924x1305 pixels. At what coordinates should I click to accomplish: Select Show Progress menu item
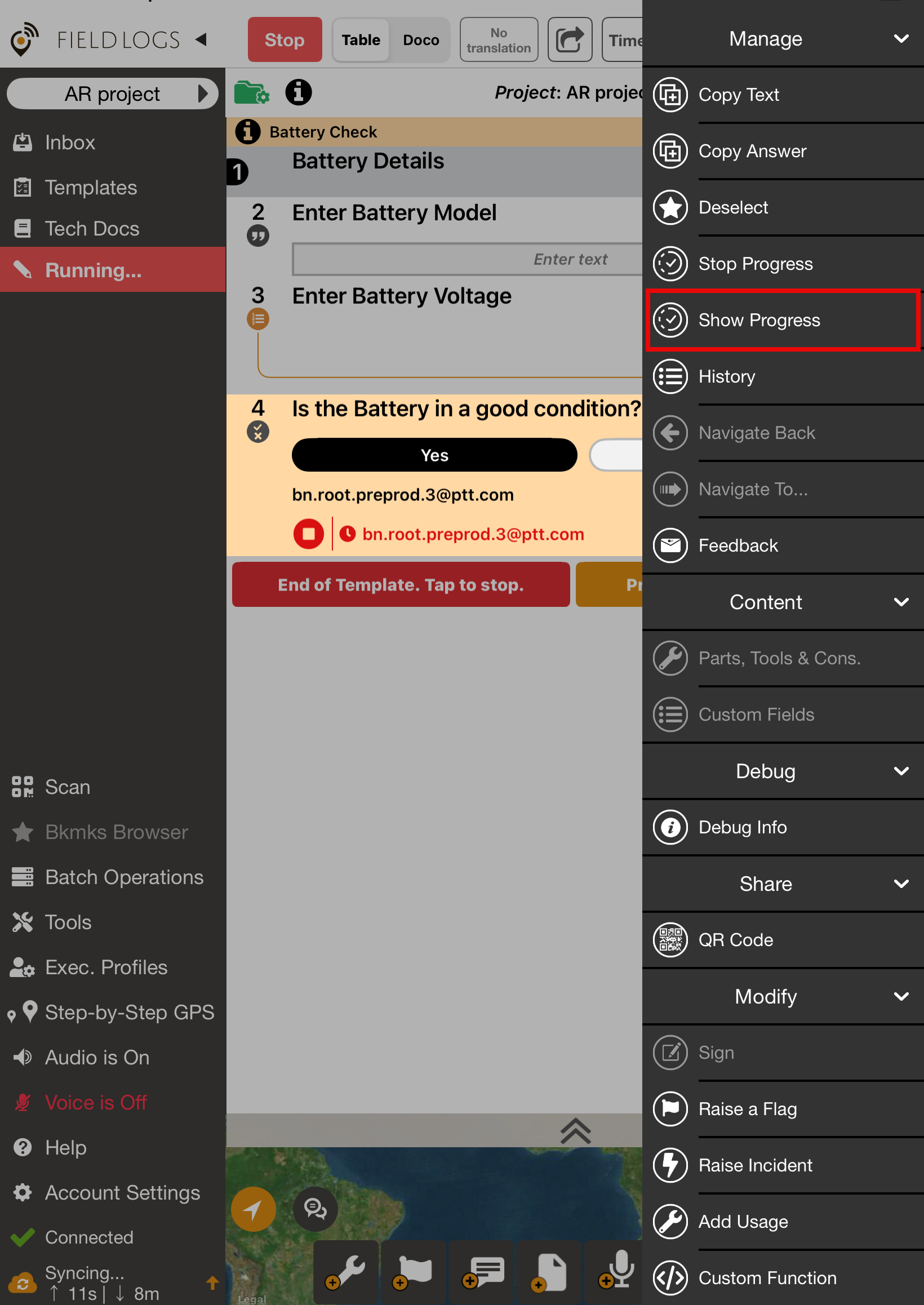click(x=759, y=320)
